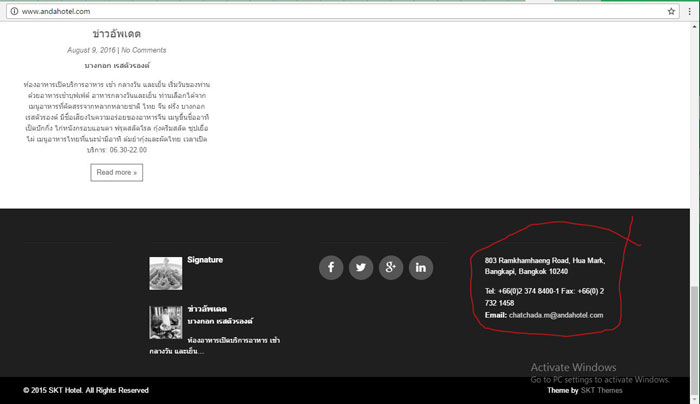Click the scrollbar down arrow

tap(694, 398)
